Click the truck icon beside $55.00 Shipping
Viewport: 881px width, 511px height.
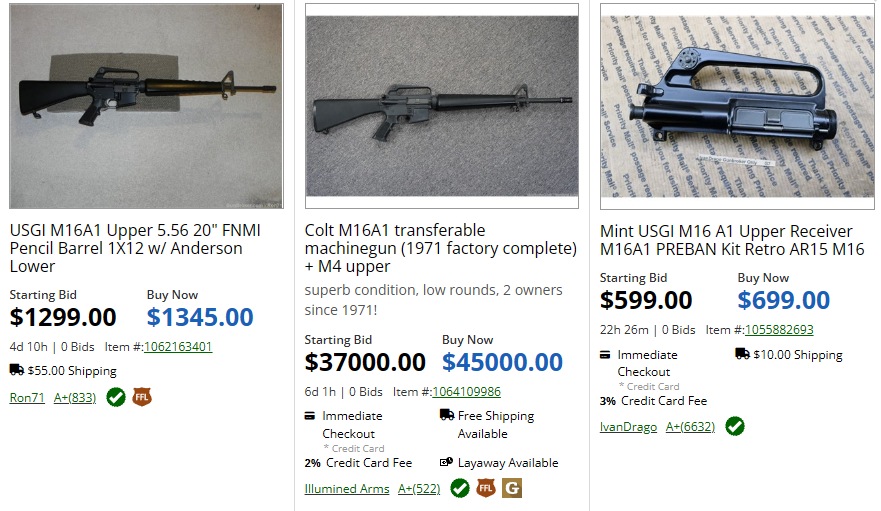(x=17, y=370)
